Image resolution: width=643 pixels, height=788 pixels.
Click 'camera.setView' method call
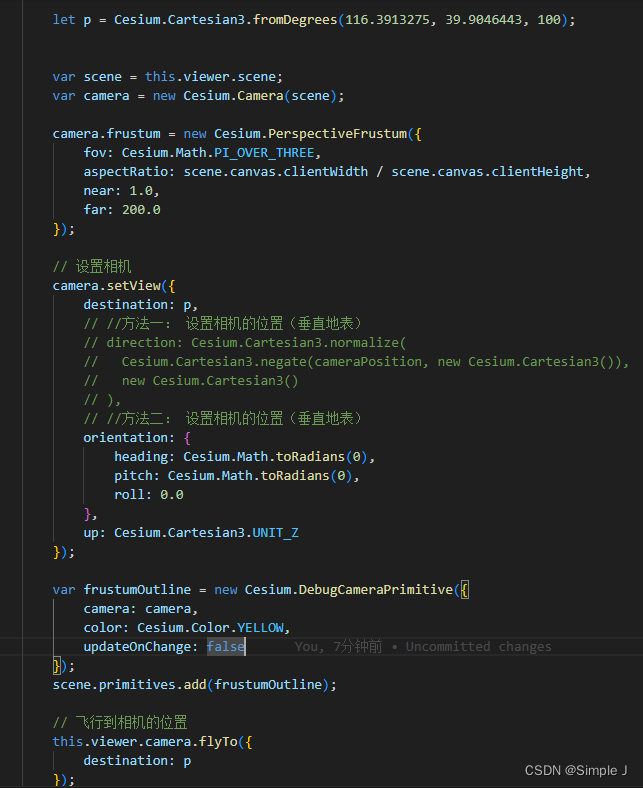point(107,286)
